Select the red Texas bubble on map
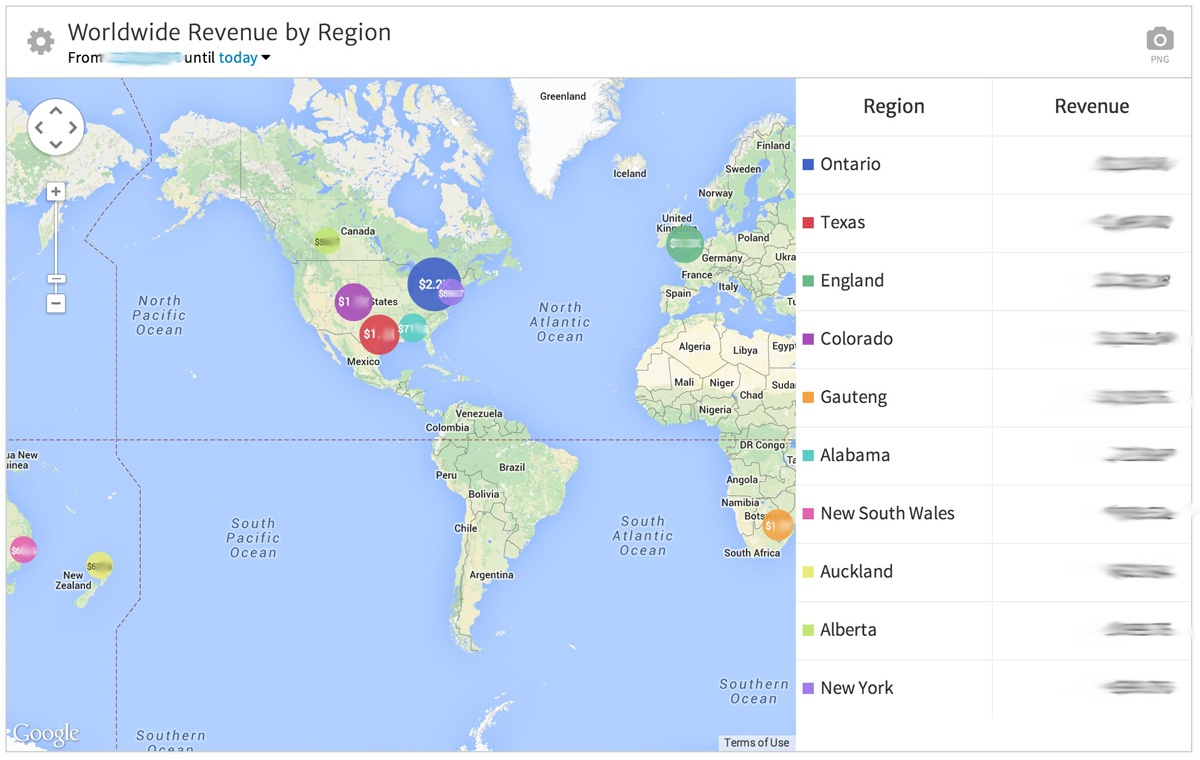 click(378, 334)
